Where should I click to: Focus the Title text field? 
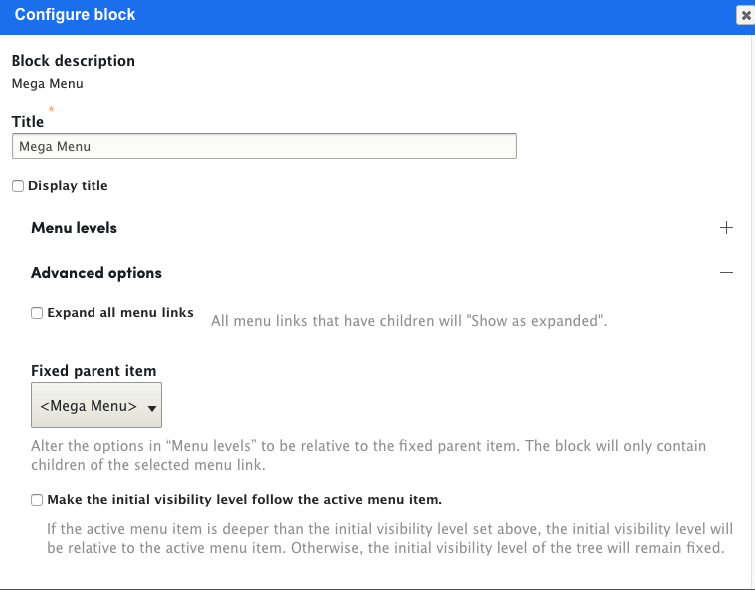[264, 146]
